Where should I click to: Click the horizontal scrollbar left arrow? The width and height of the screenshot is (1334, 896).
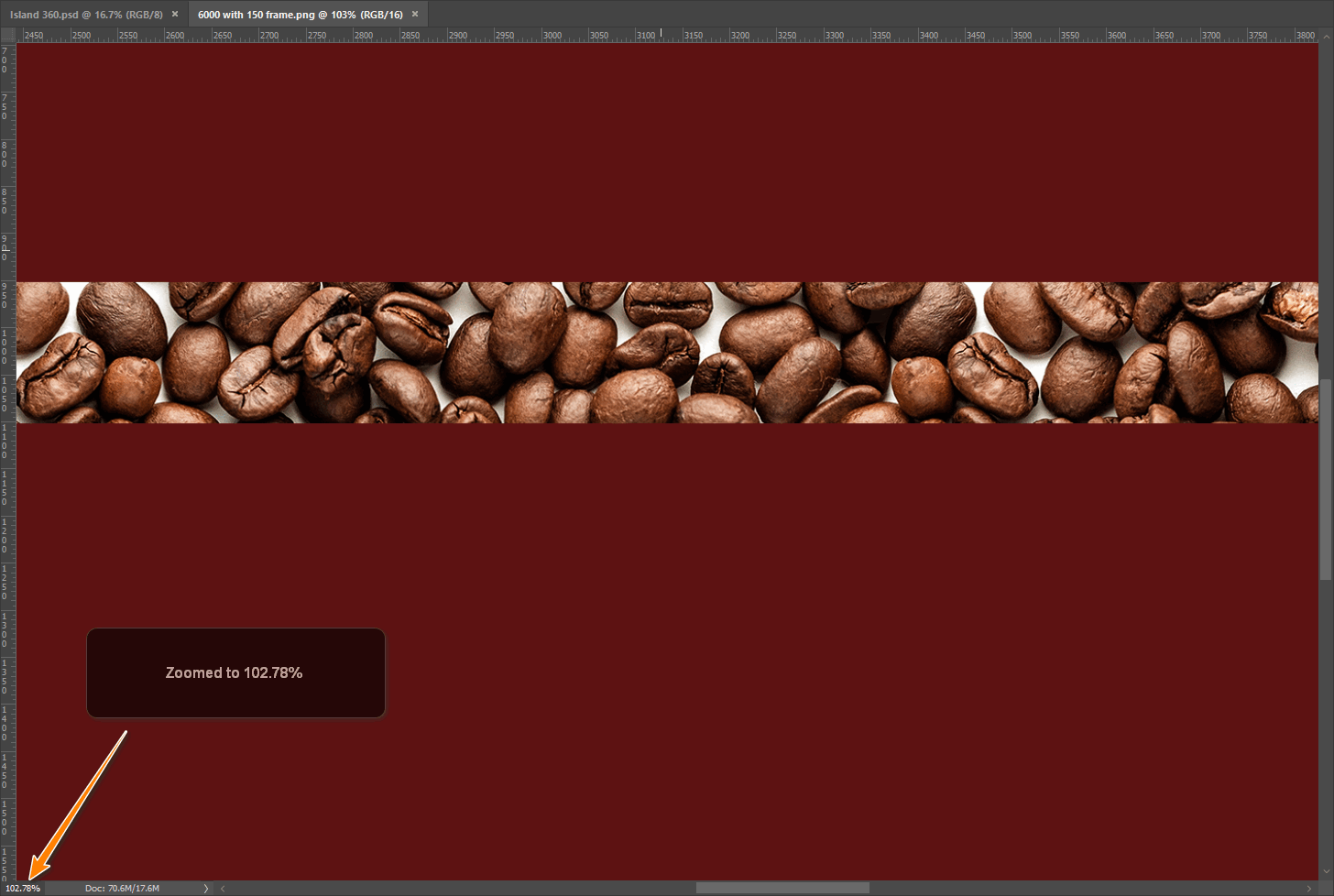tap(223, 888)
